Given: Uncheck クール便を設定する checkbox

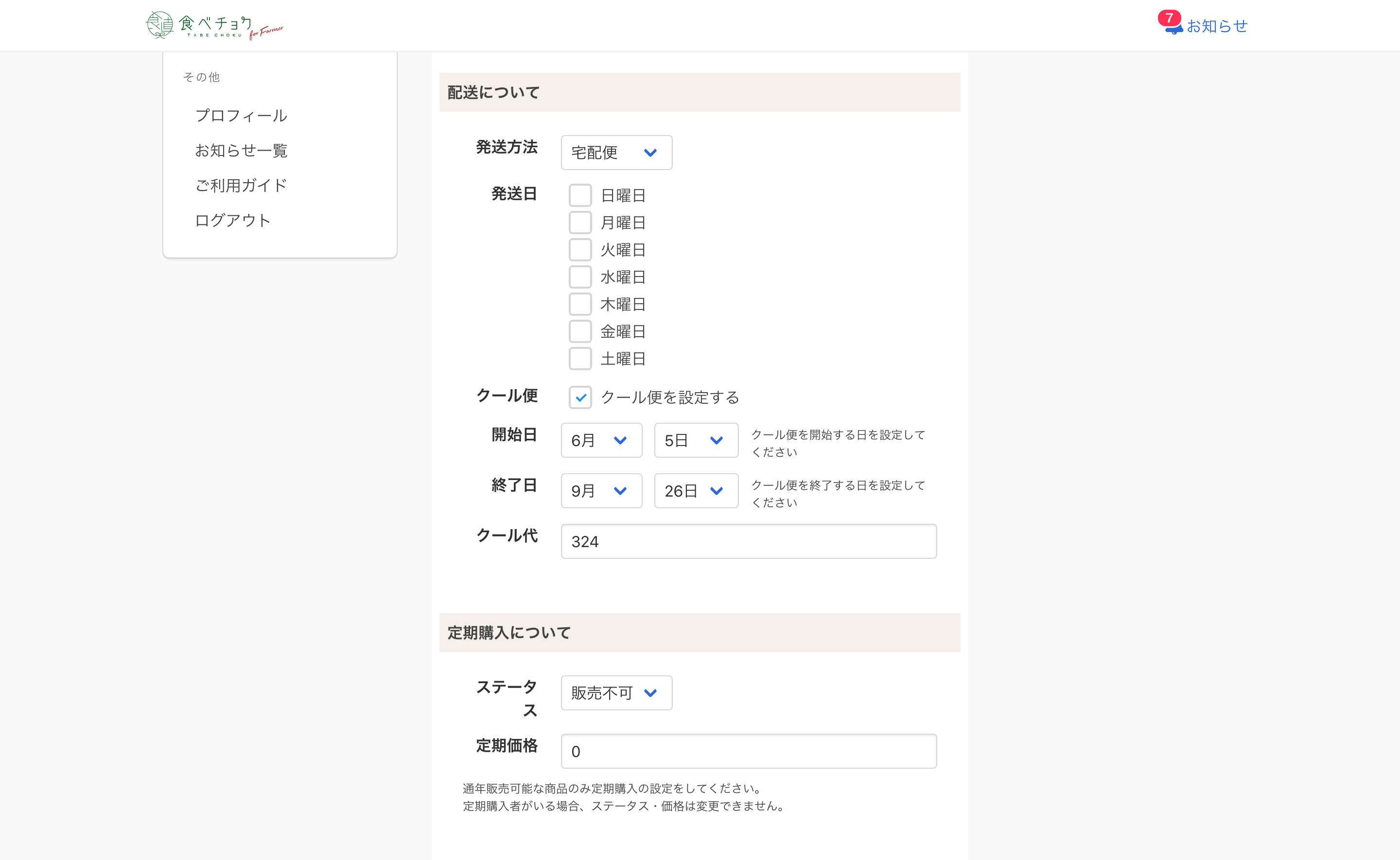Looking at the screenshot, I should coord(580,397).
